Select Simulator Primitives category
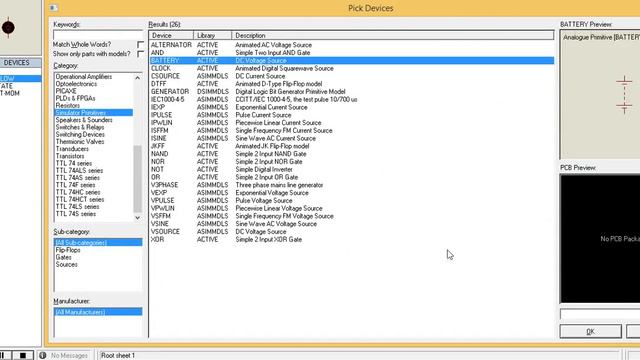This screenshot has height=360, width=640. pos(93,113)
